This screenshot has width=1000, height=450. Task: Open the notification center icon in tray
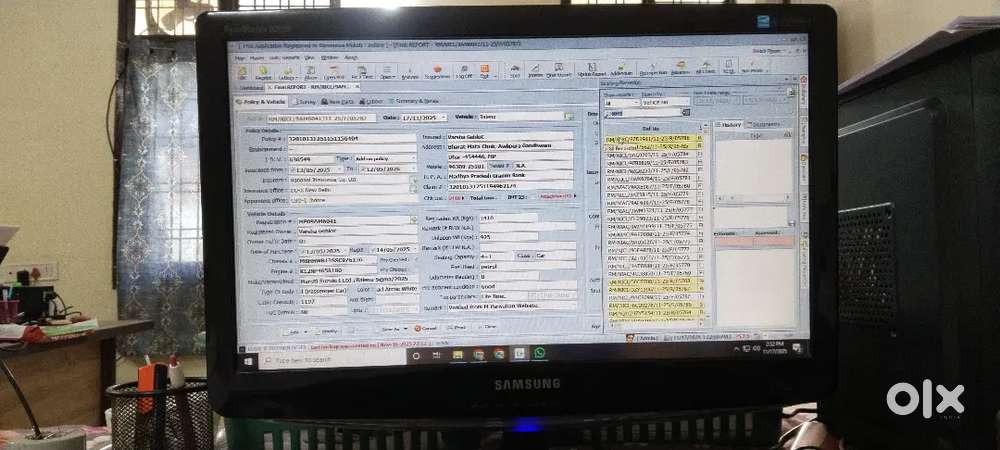point(797,348)
